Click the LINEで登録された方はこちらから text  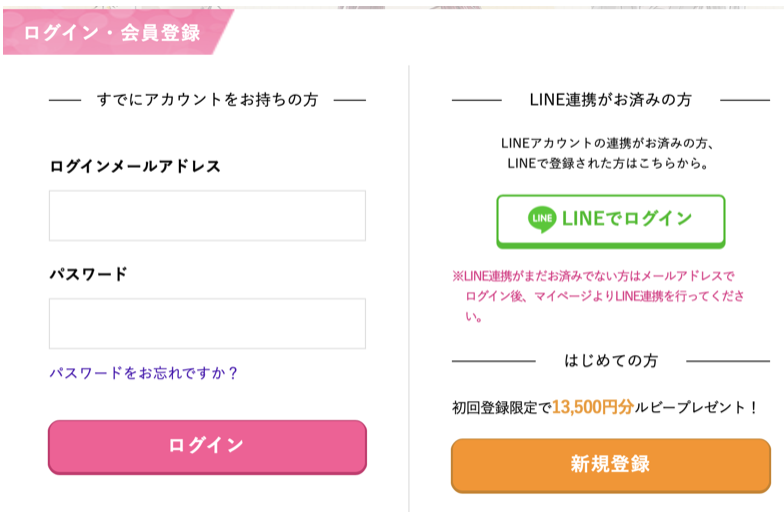[x=608, y=164]
